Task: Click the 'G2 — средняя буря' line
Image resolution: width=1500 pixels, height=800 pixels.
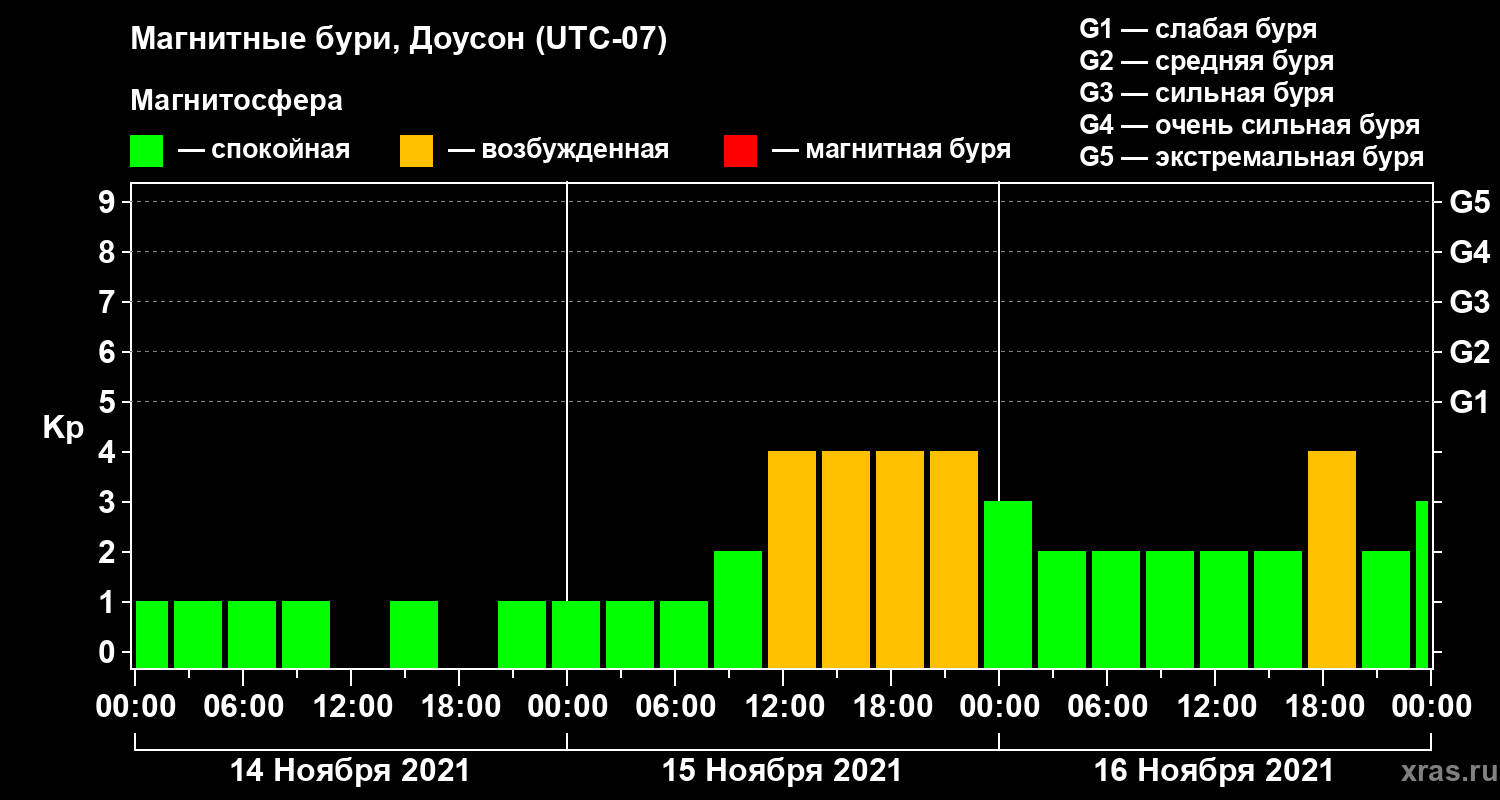Action: (1206, 60)
